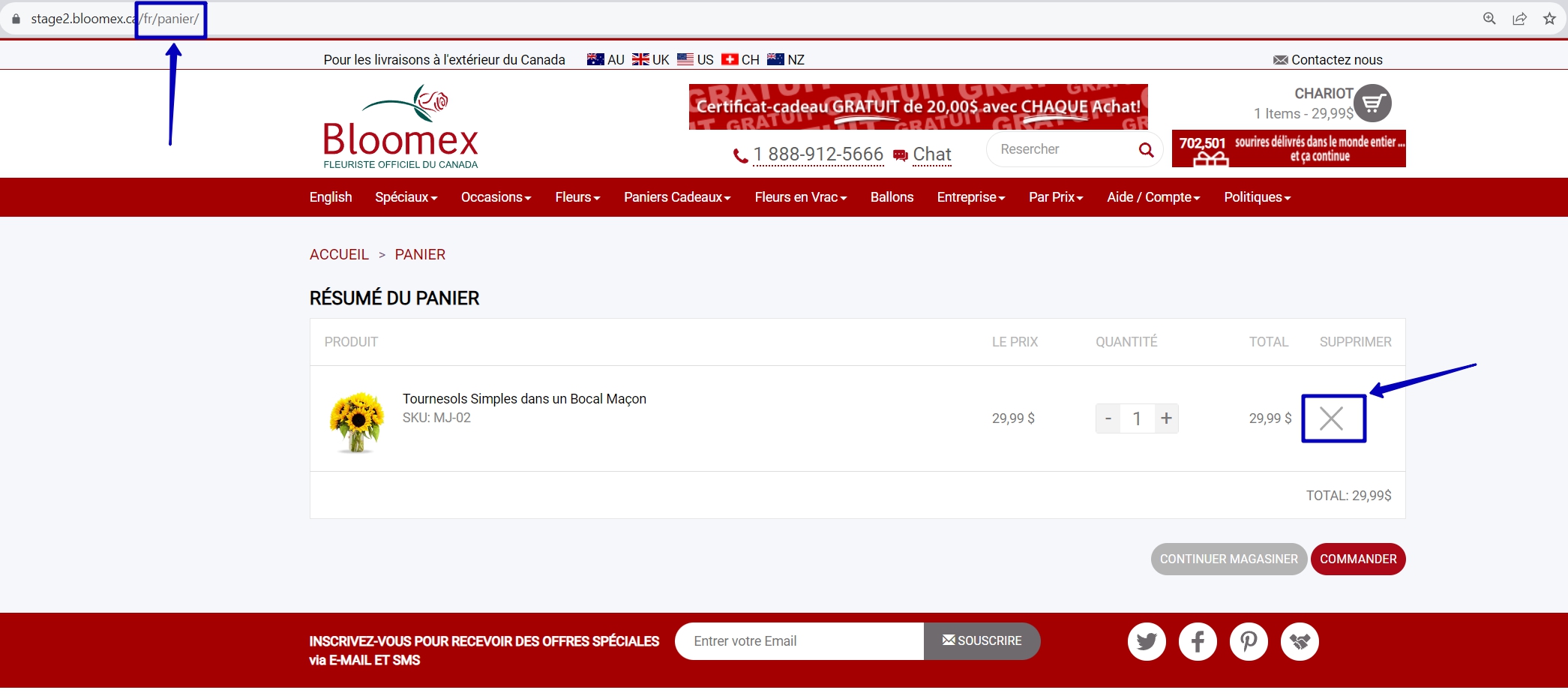
Task: Expand the Occasions dropdown menu
Action: 496,197
